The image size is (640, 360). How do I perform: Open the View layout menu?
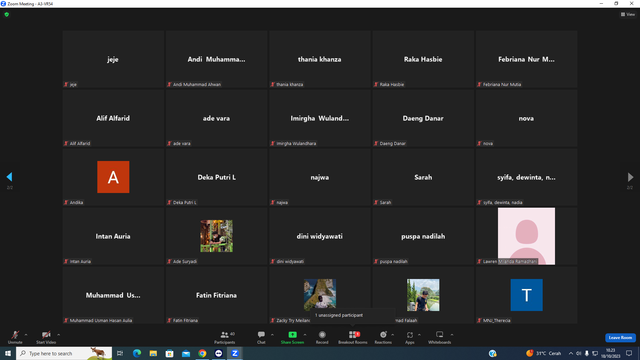(628, 14)
